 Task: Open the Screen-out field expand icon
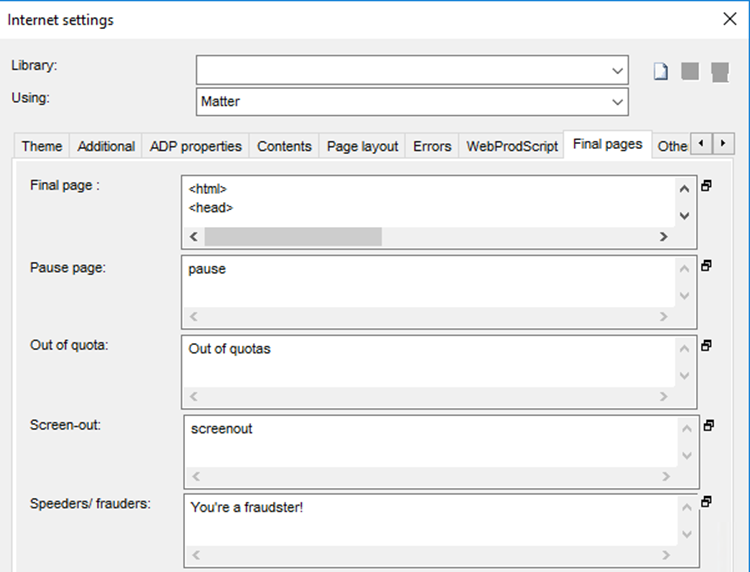707,425
